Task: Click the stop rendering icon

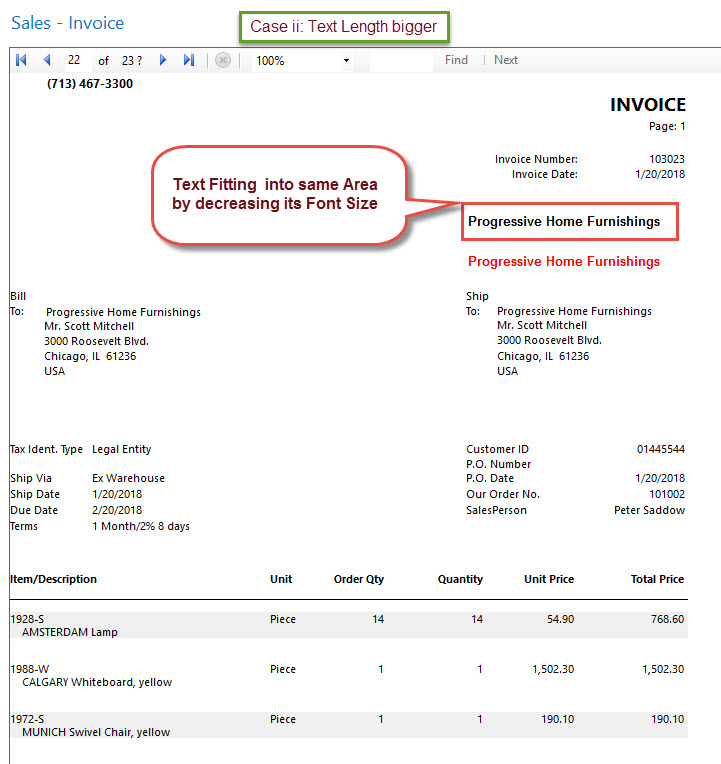Action: tap(223, 60)
